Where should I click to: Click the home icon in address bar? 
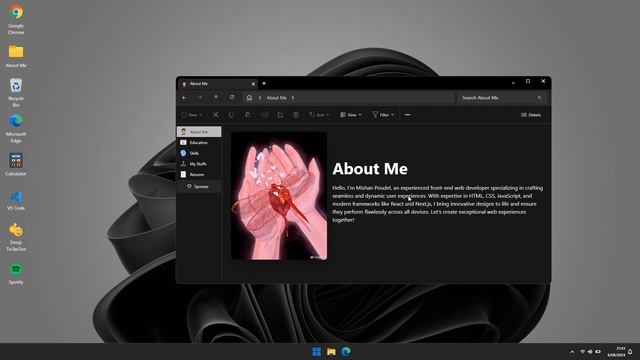pyautogui.click(x=249, y=98)
